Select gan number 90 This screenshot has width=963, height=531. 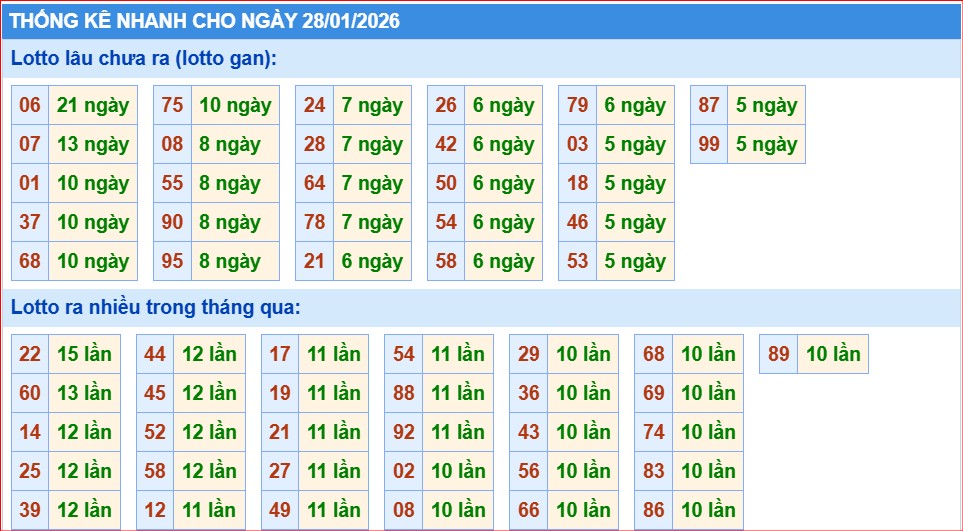[172, 222]
